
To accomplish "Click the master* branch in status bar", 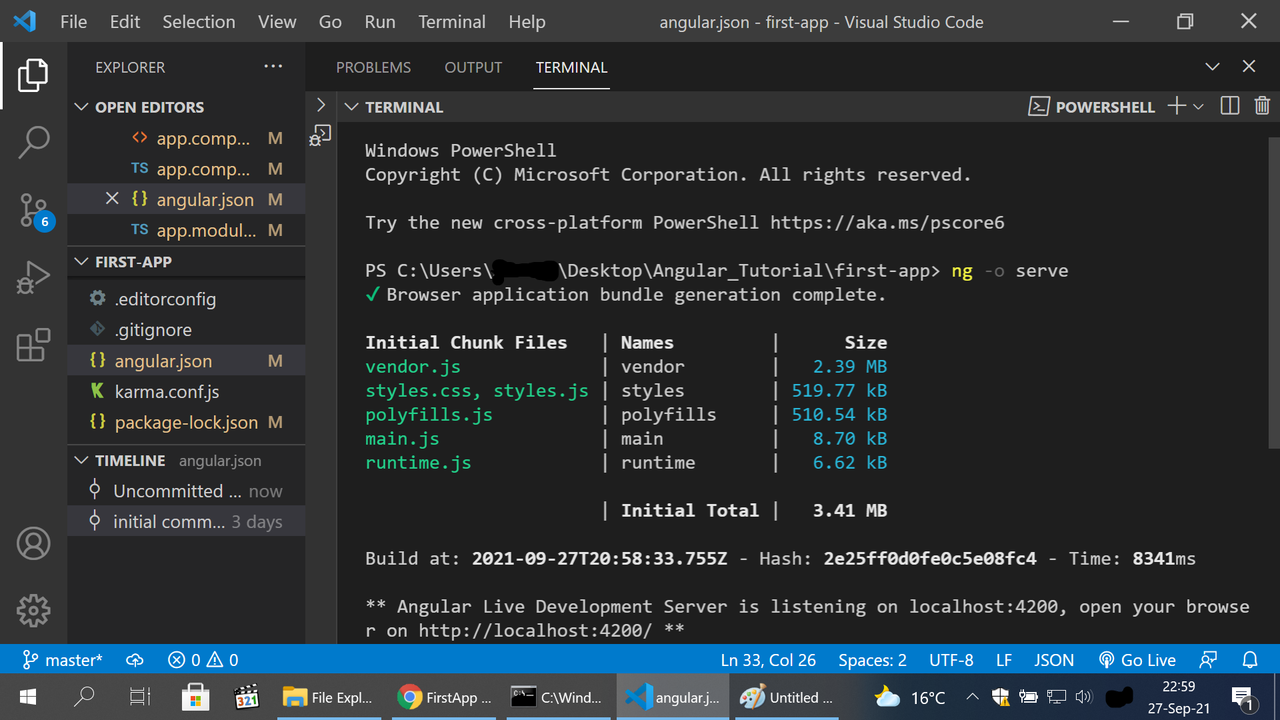I will tap(62, 660).
